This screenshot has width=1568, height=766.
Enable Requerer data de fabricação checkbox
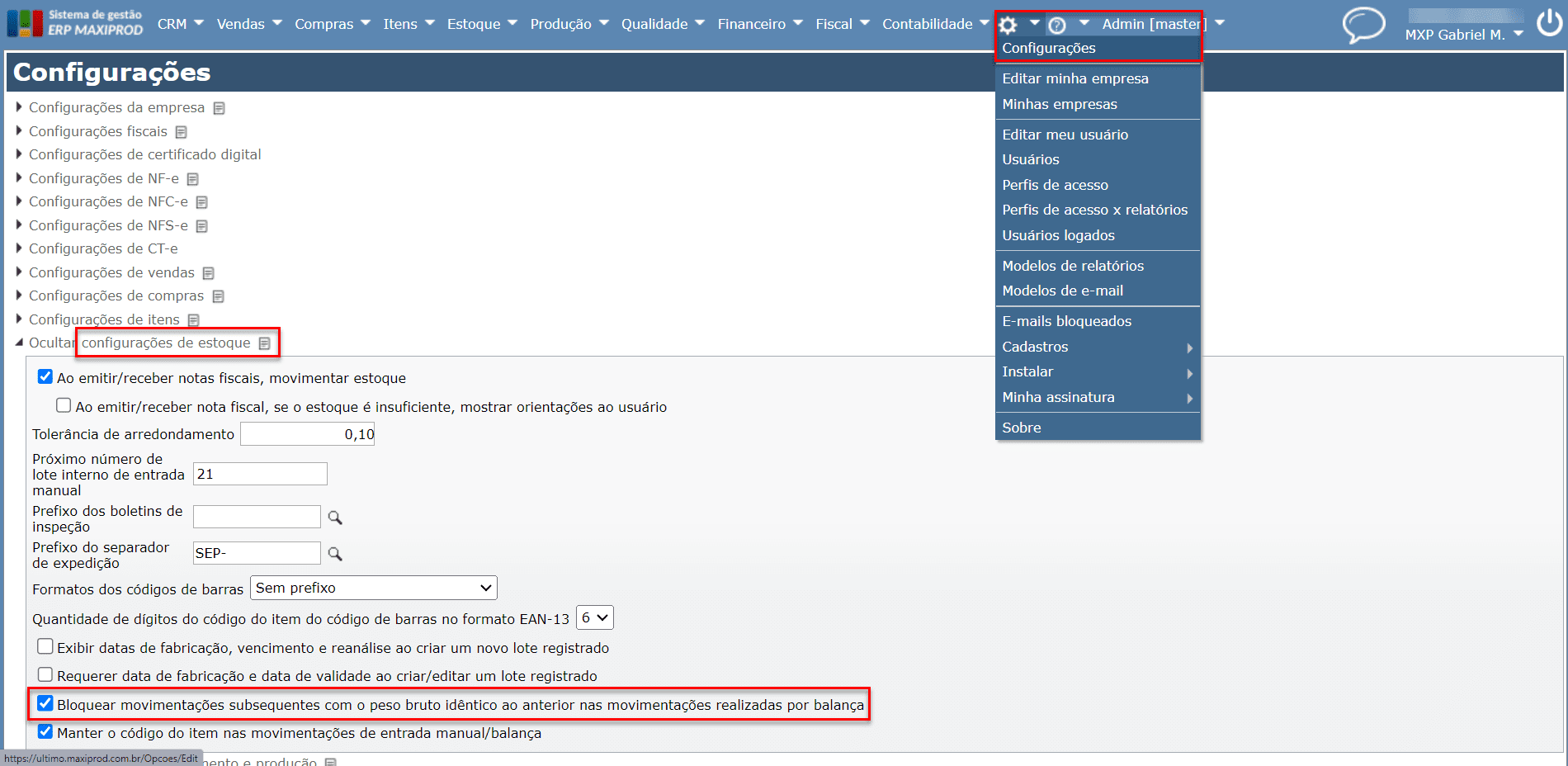[45, 674]
